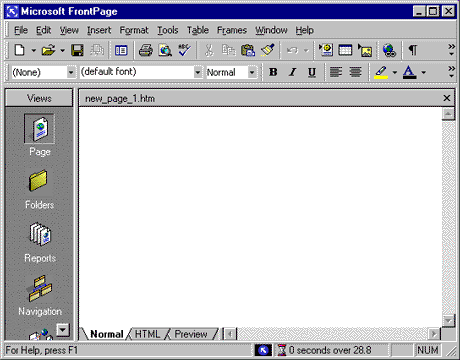Click the Insert Table icon
The image size is (460, 360).
click(x=345, y=50)
